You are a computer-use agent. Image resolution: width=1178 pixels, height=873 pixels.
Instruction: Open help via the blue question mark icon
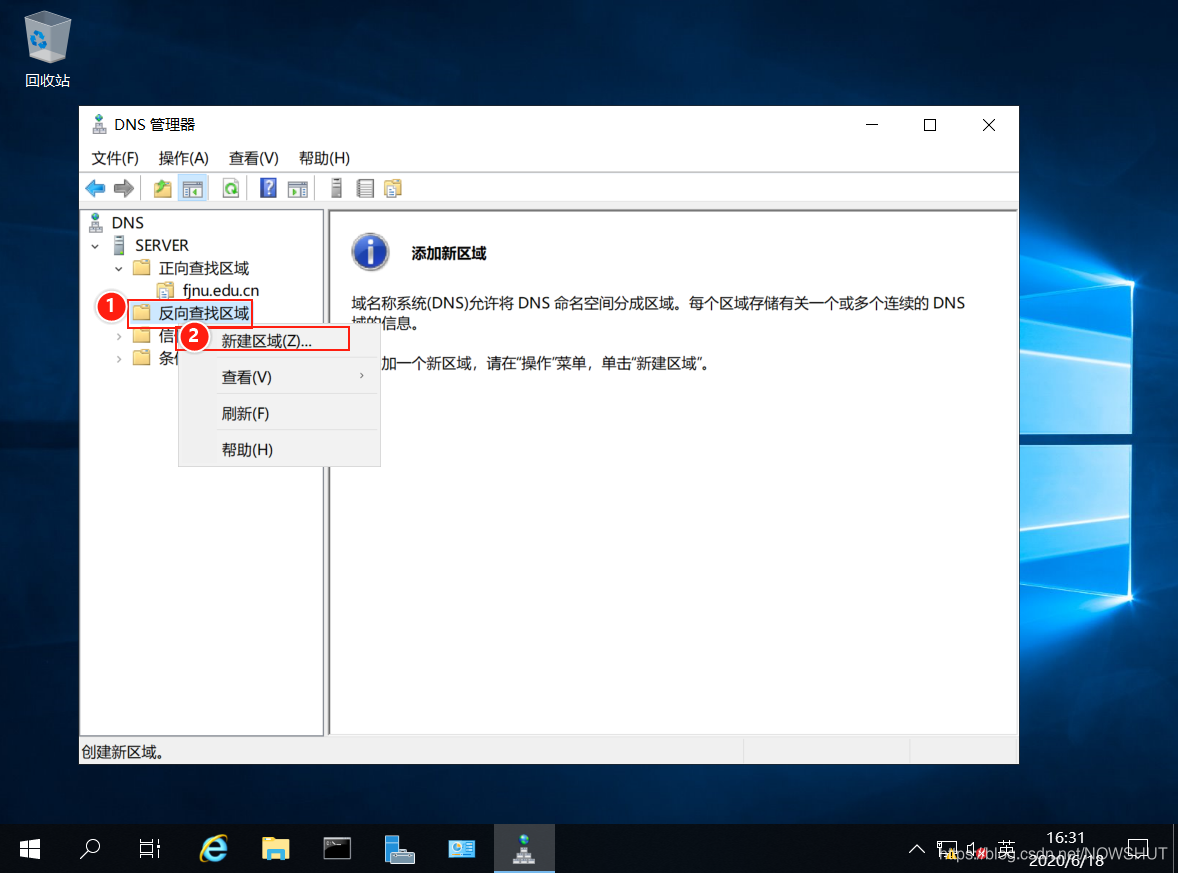click(268, 187)
